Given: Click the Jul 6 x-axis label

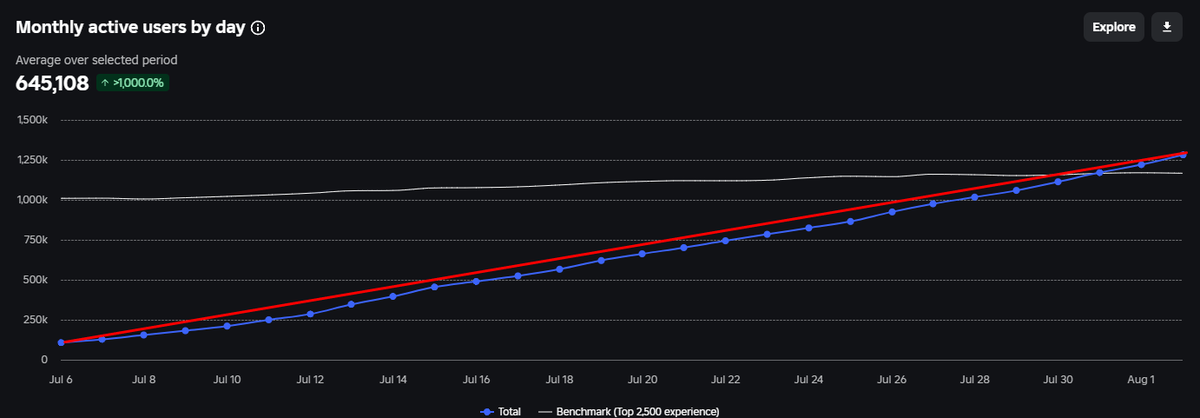Looking at the screenshot, I should coord(61,380).
